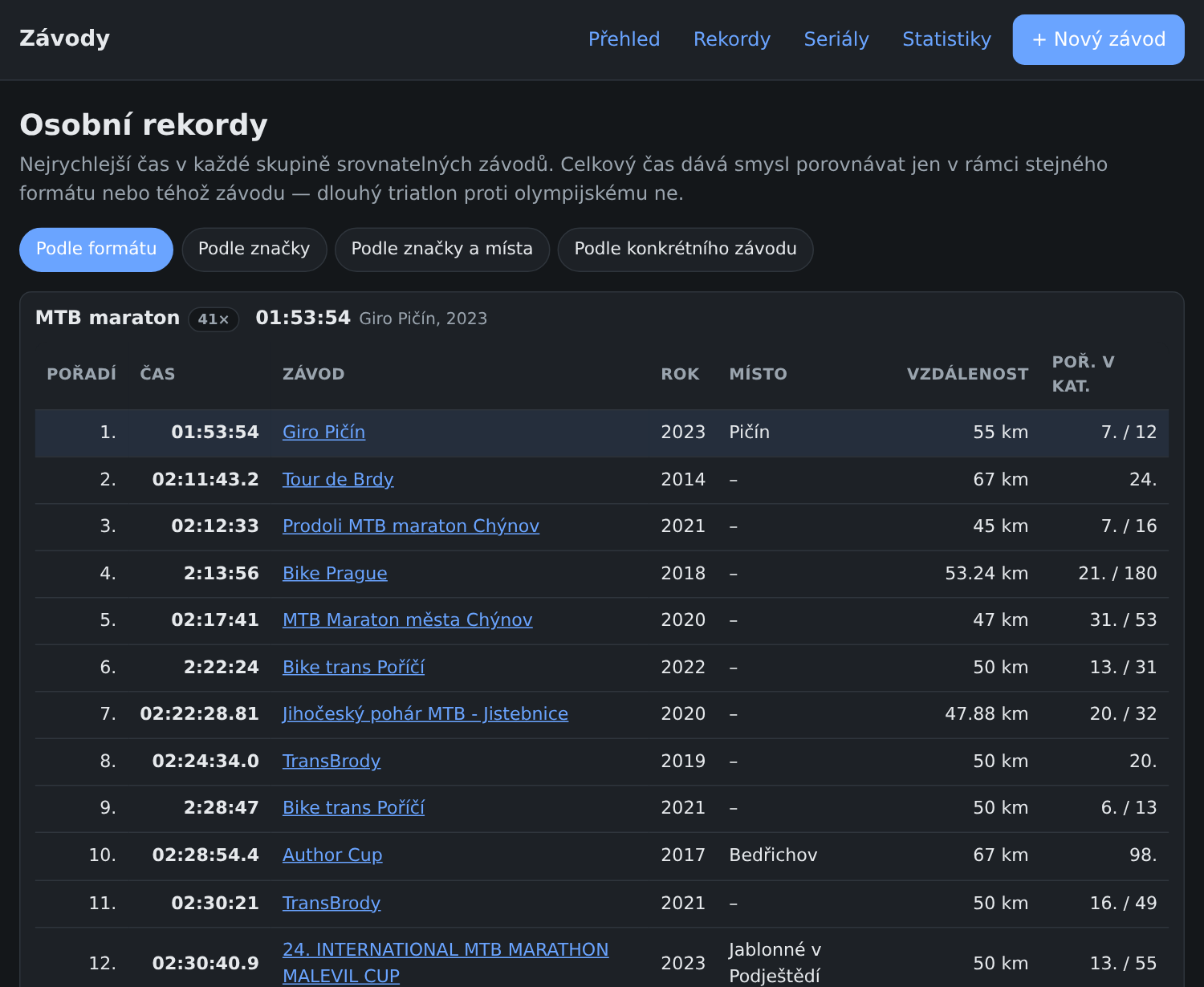Open the Přehled navigation link
Screen dimensions: 1204x987
pos(624,39)
